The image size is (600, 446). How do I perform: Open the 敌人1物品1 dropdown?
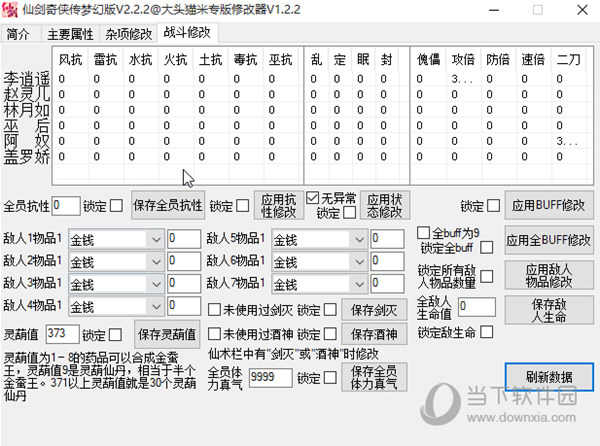pos(116,240)
